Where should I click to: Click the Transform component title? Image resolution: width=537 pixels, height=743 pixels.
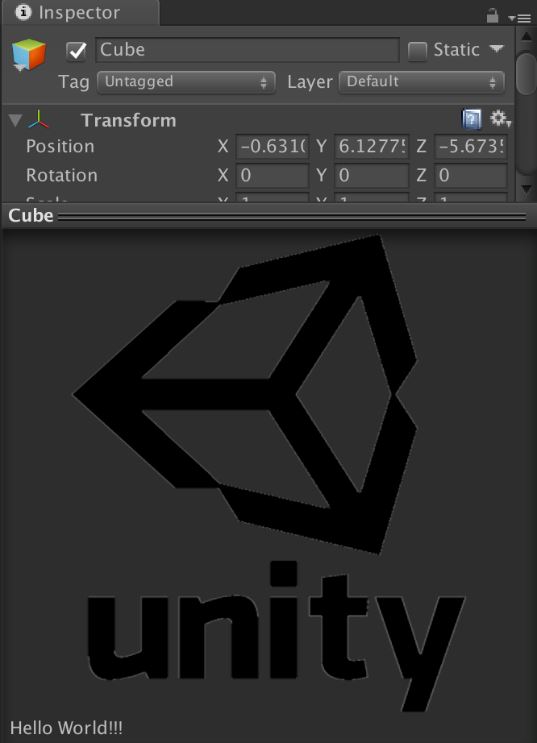[128, 120]
